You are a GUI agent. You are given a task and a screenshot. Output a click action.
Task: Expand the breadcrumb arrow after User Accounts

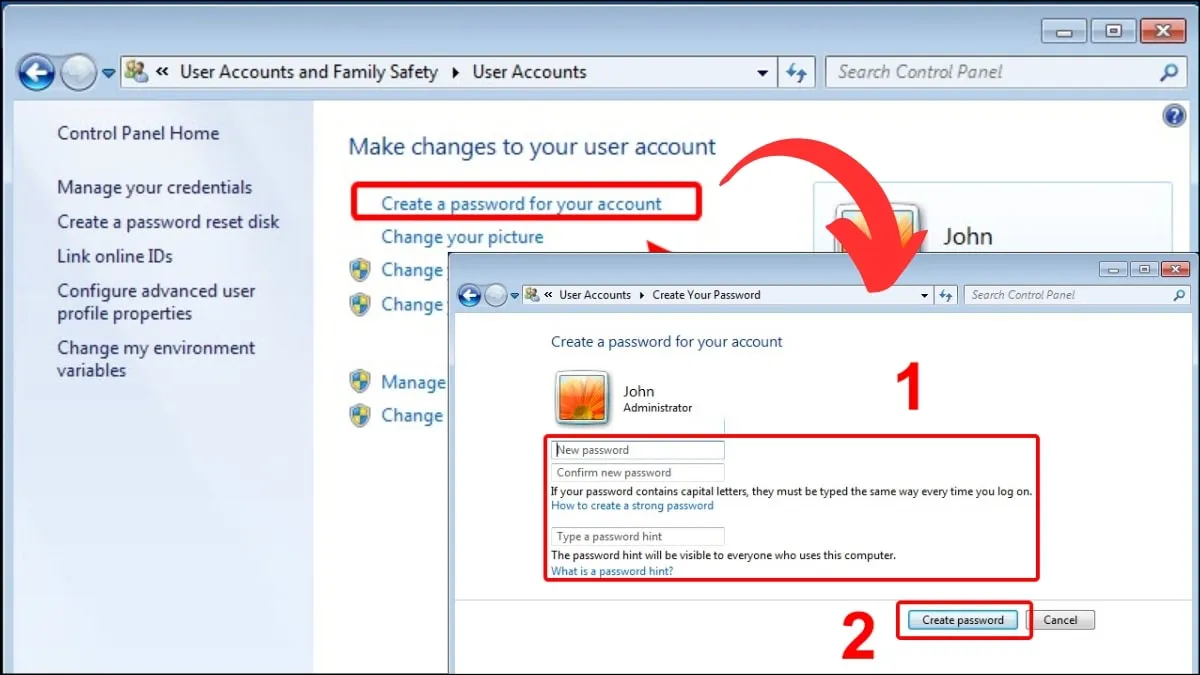point(640,295)
